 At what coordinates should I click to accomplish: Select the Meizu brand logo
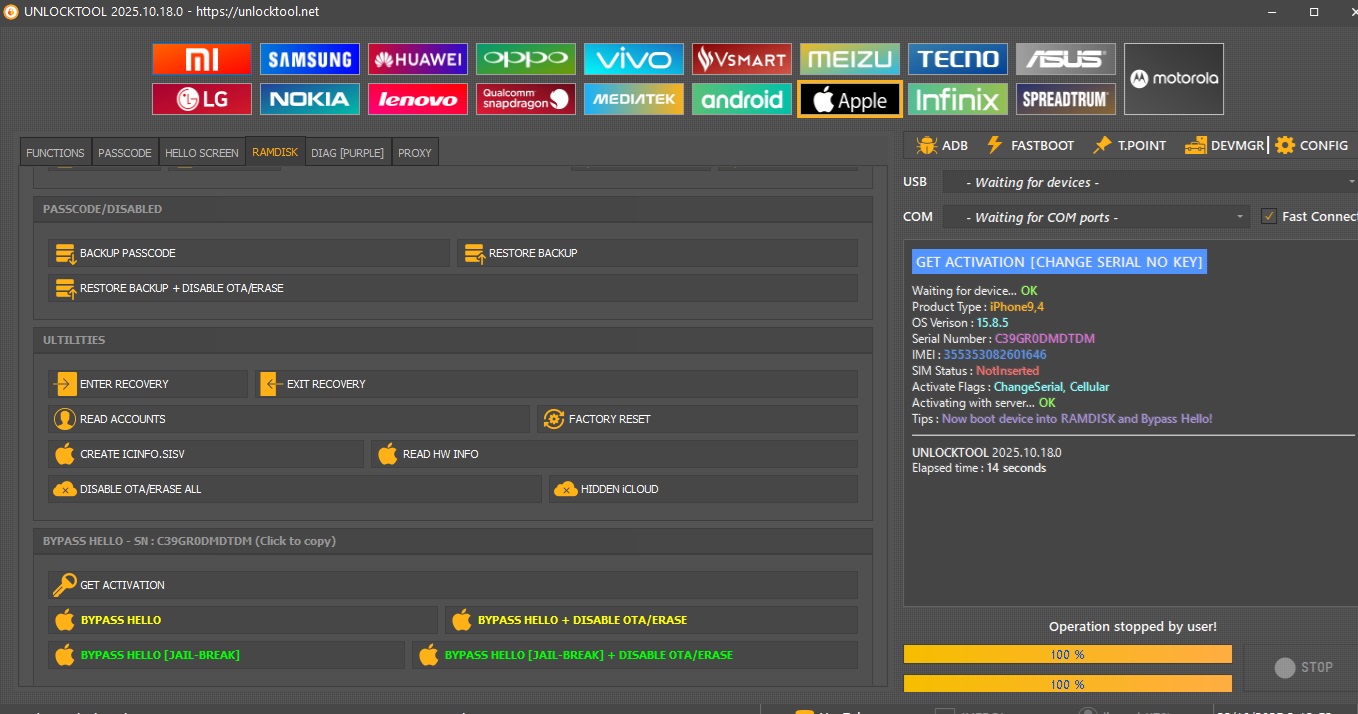(x=850, y=59)
